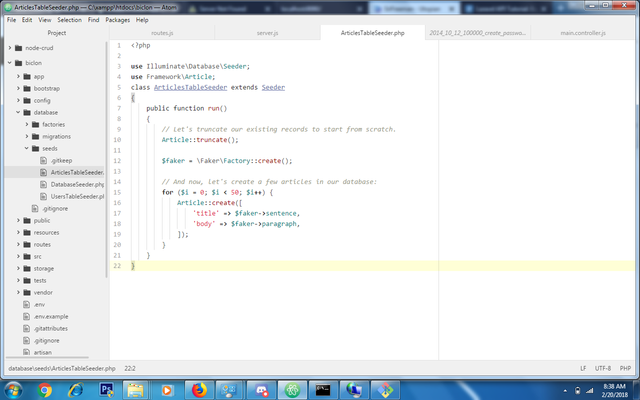Click the .gitattributes file icon

pos(27,329)
